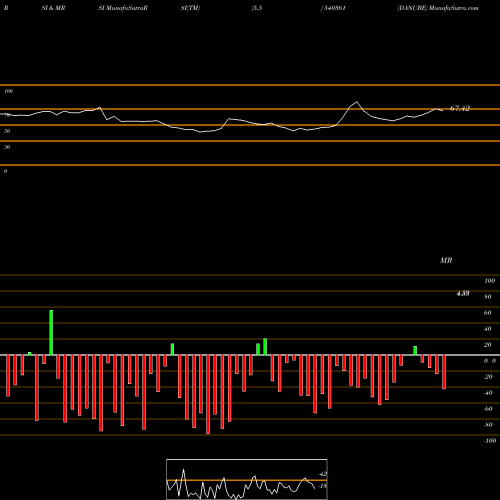Screen dimensions: 500x500
Task: Click the stock code 540361 text
Action: [x=334, y=8]
